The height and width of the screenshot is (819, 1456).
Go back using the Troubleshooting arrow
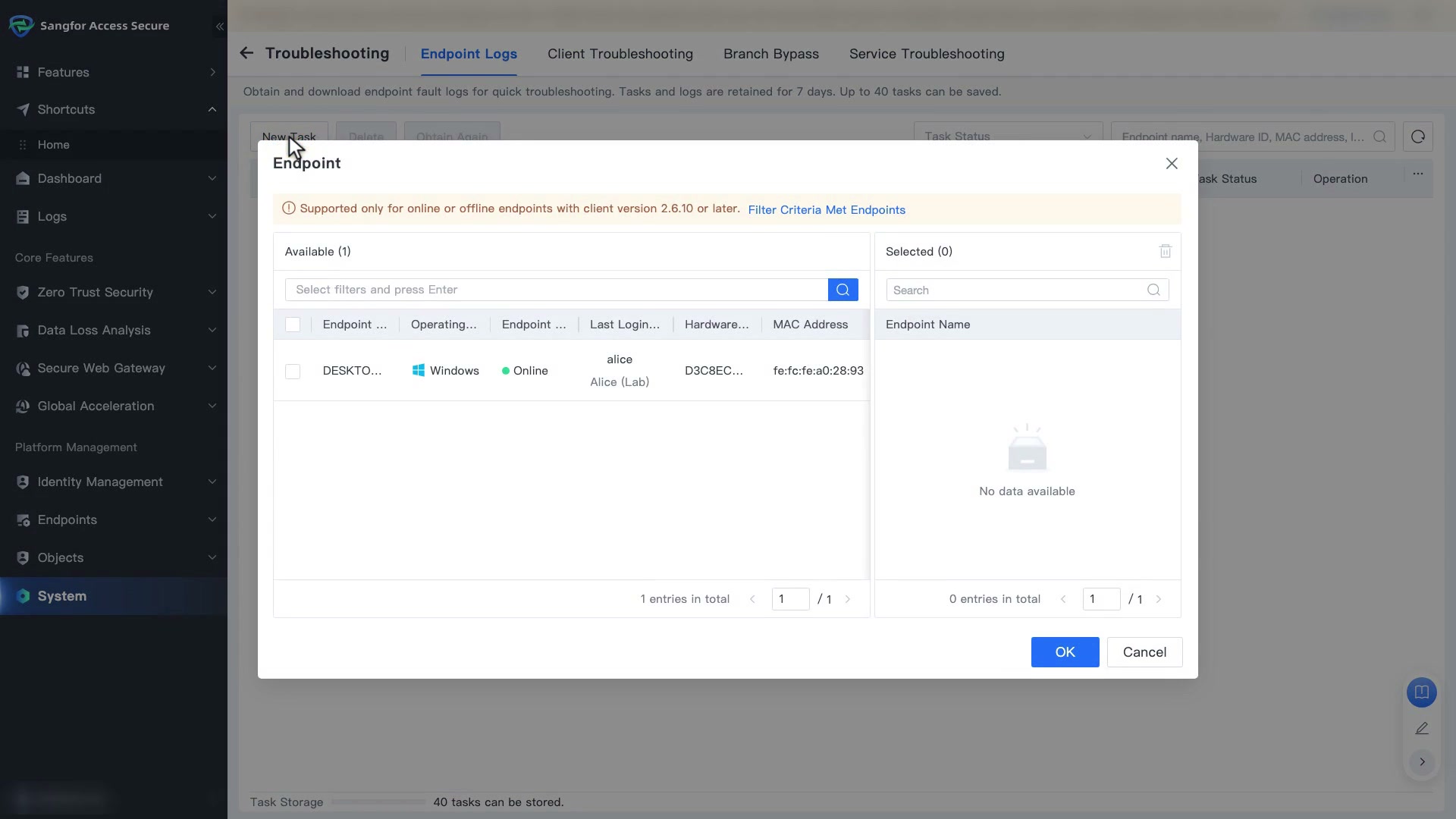pos(246,53)
